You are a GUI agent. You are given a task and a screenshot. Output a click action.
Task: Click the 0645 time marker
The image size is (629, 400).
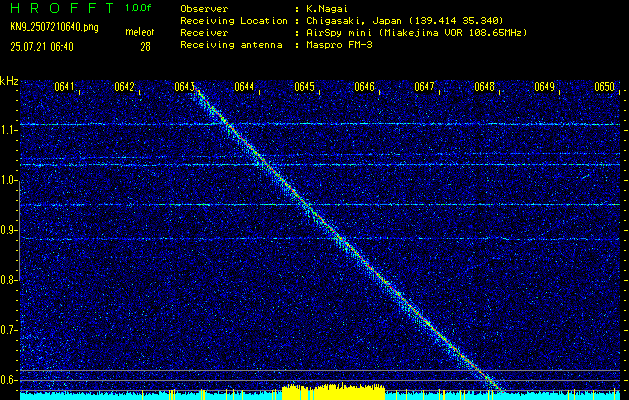coord(304,87)
